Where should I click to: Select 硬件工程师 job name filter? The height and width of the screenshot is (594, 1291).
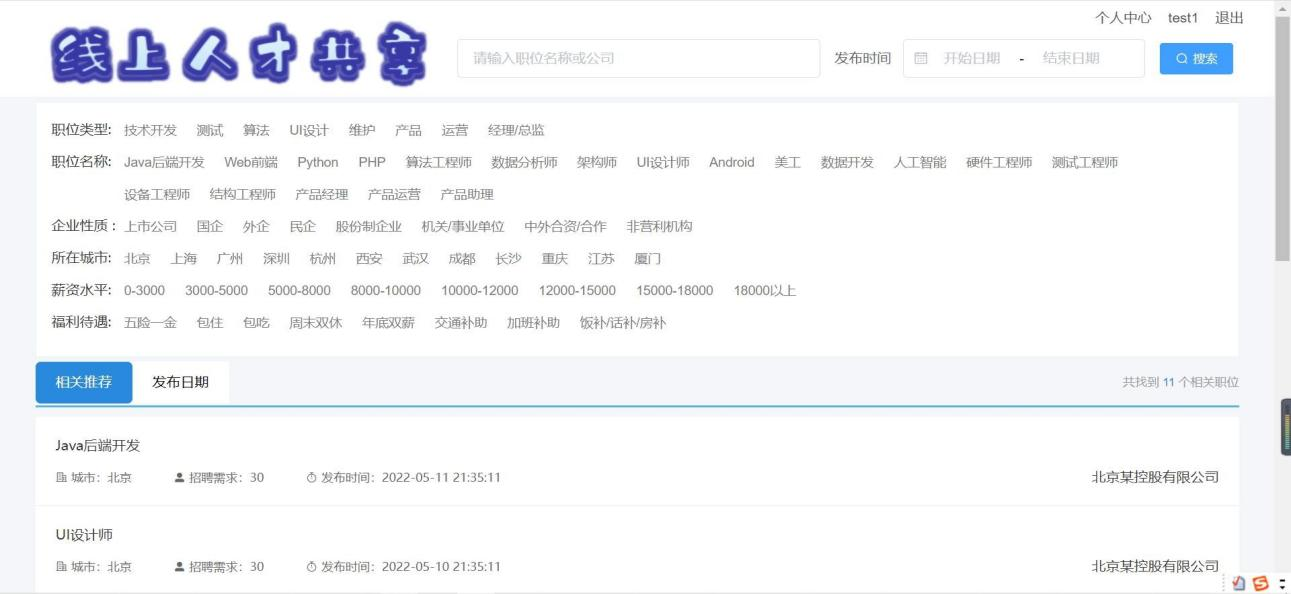click(999, 163)
